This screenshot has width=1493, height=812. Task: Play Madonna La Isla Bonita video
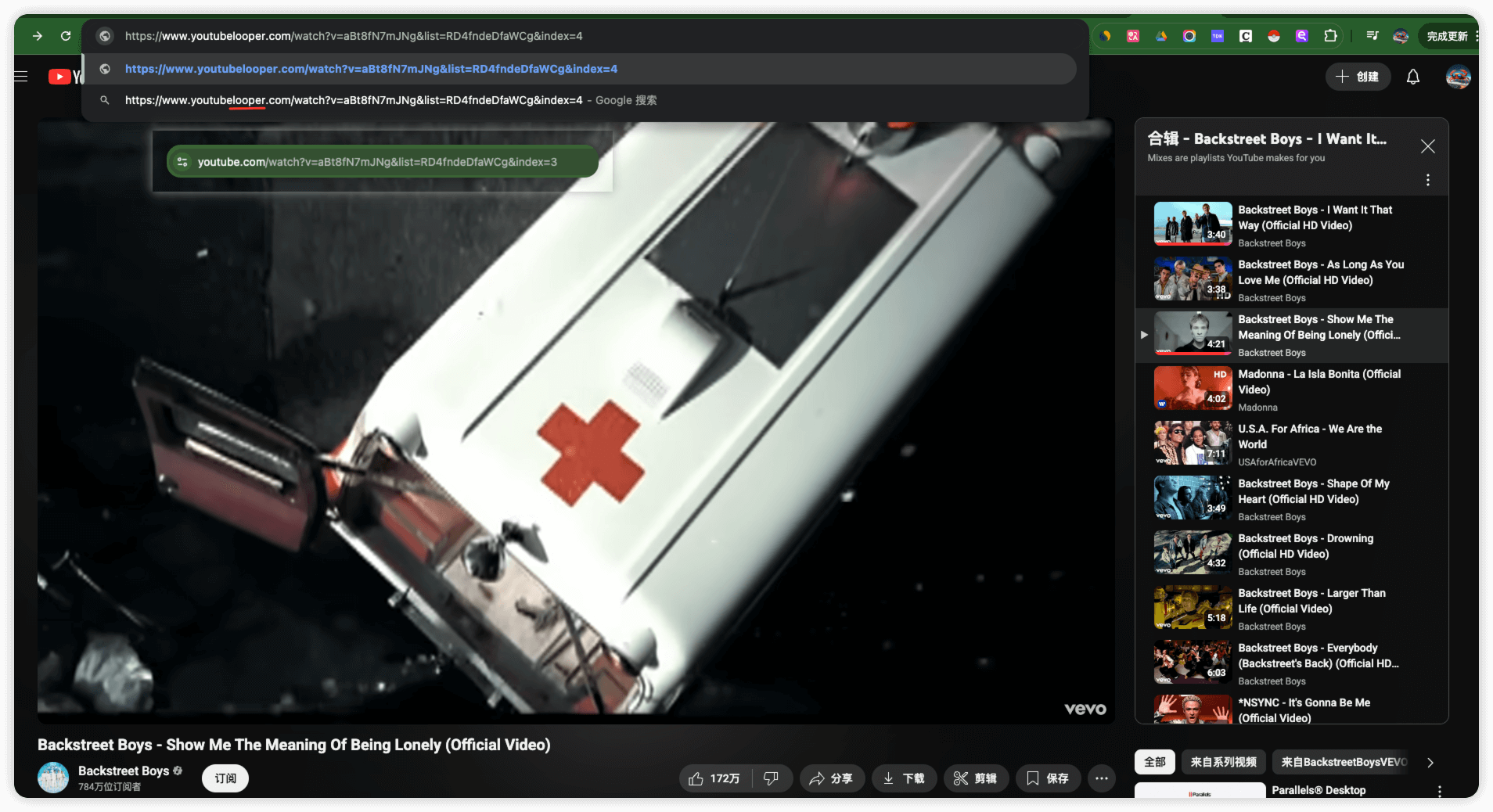pos(1291,390)
